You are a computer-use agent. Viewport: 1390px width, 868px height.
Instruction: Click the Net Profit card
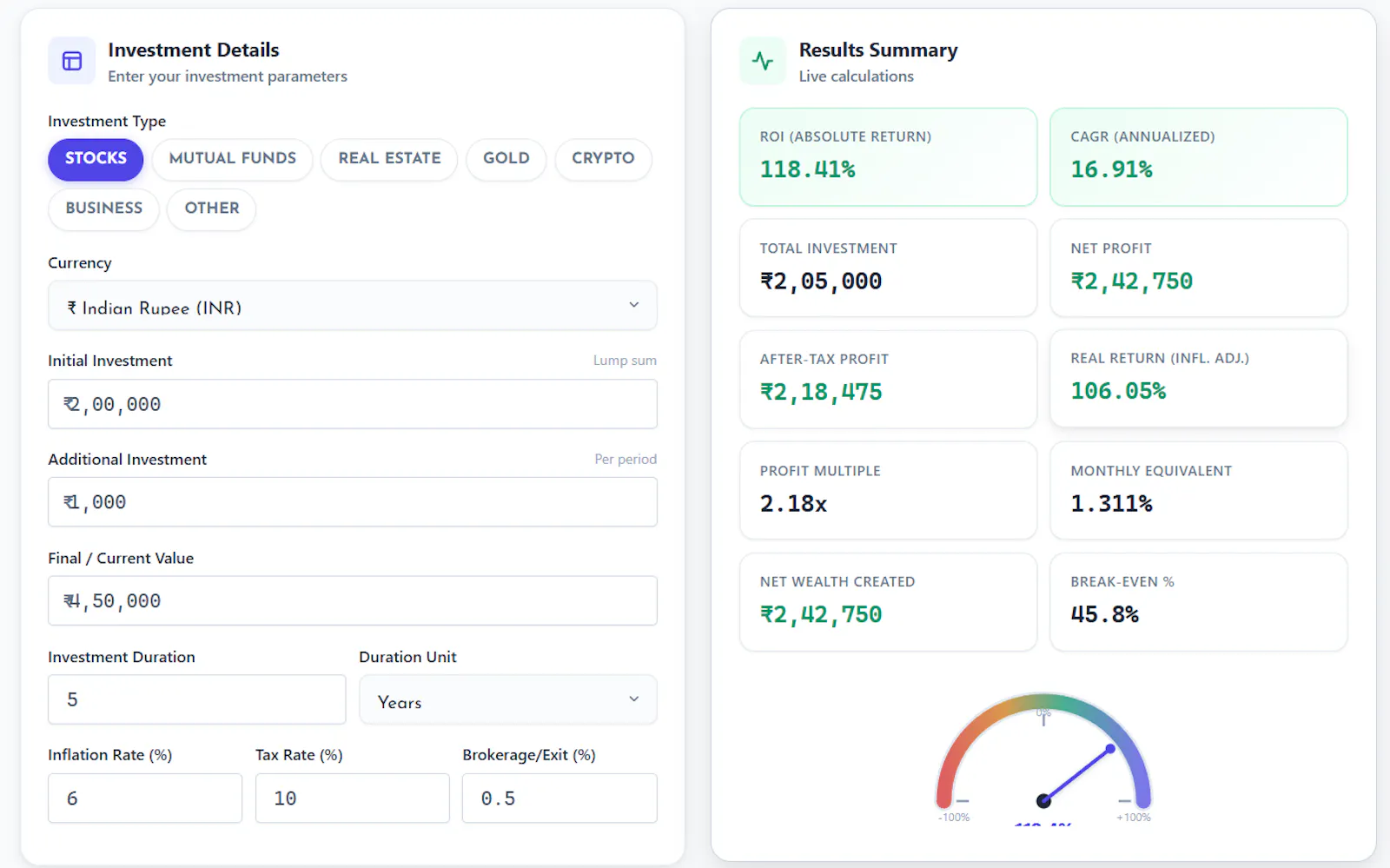[x=1199, y=268]
